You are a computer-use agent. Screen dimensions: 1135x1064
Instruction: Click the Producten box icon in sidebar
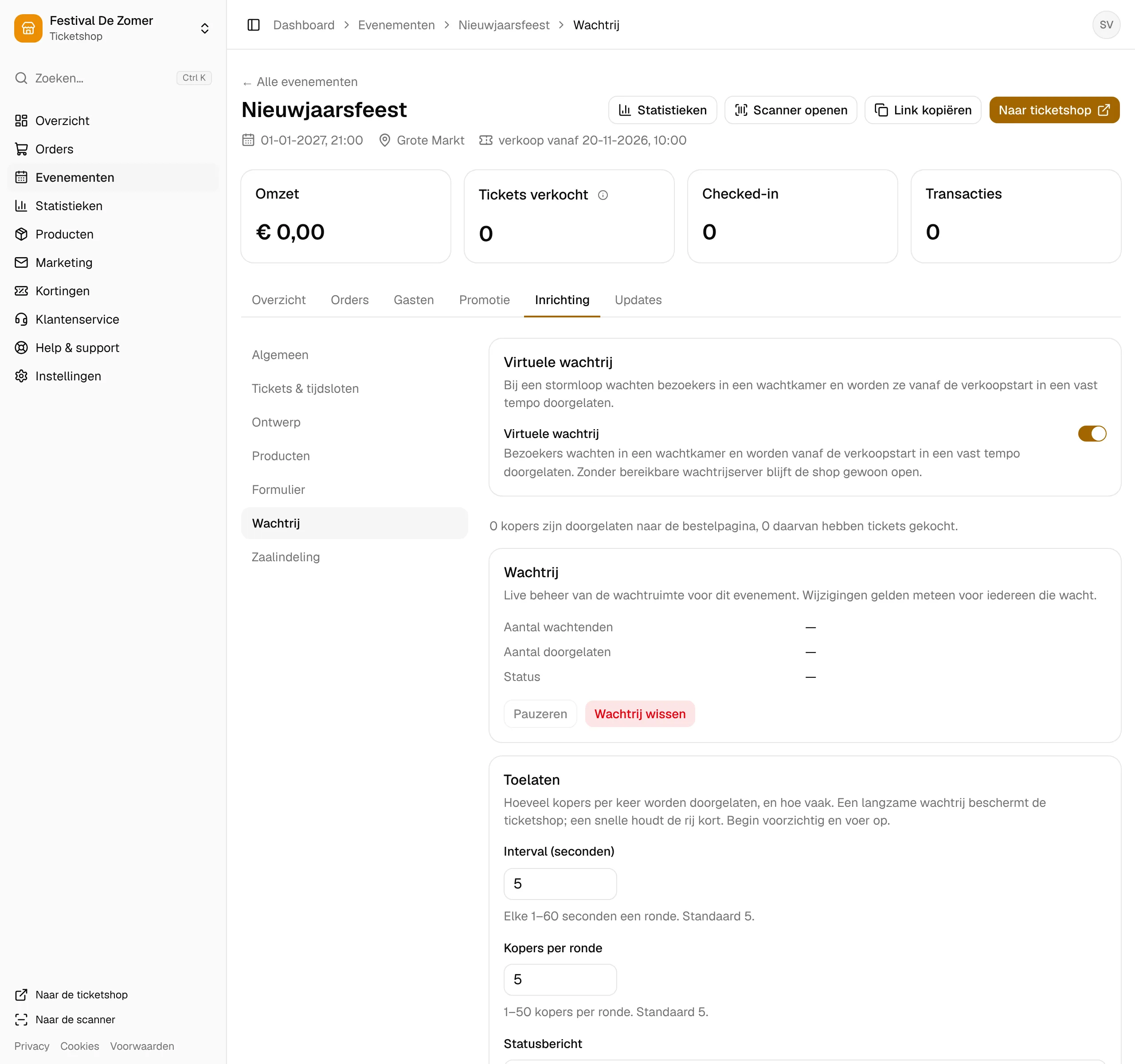click(21, 234)
